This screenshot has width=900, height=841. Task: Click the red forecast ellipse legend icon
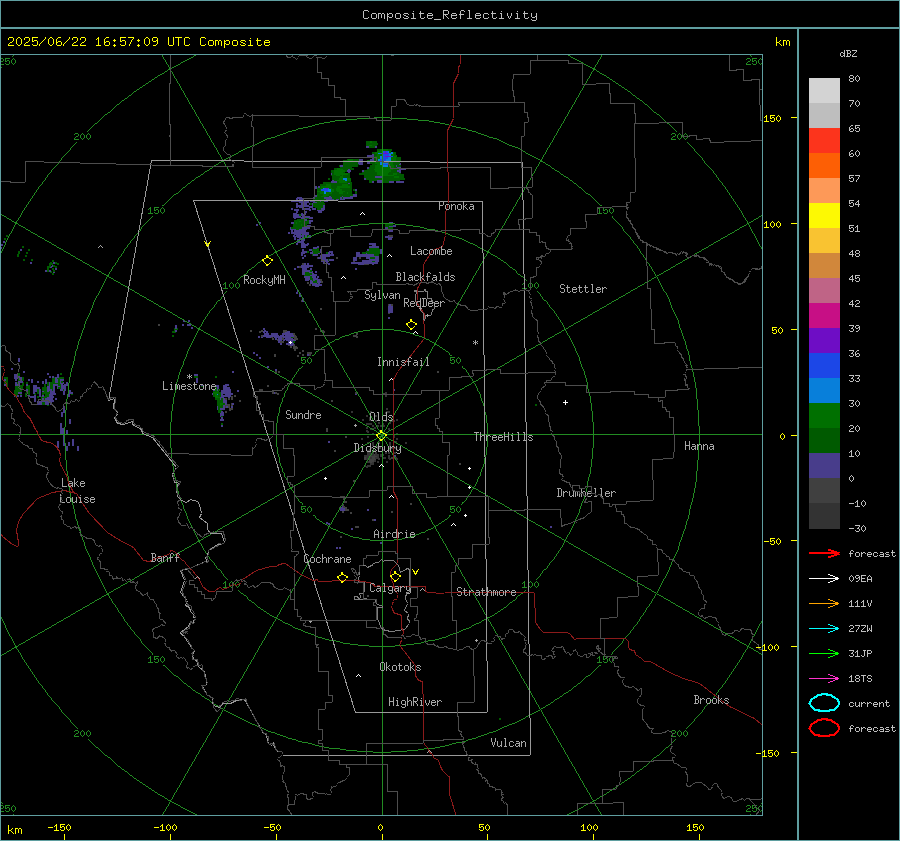coord(824,728)
